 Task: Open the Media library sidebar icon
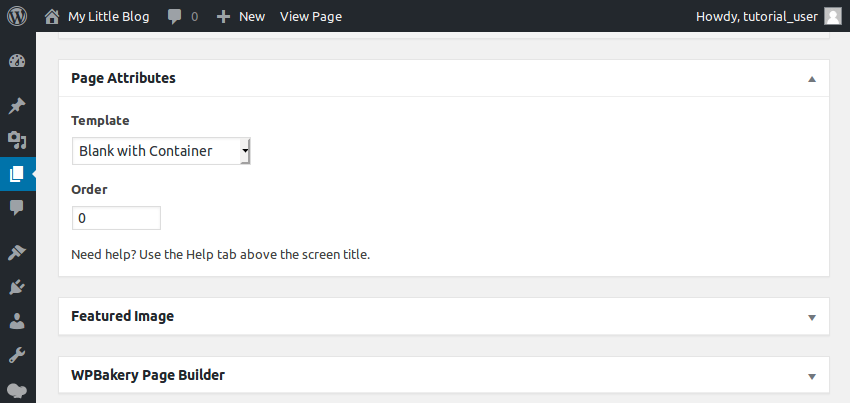(x=17, y=140)
